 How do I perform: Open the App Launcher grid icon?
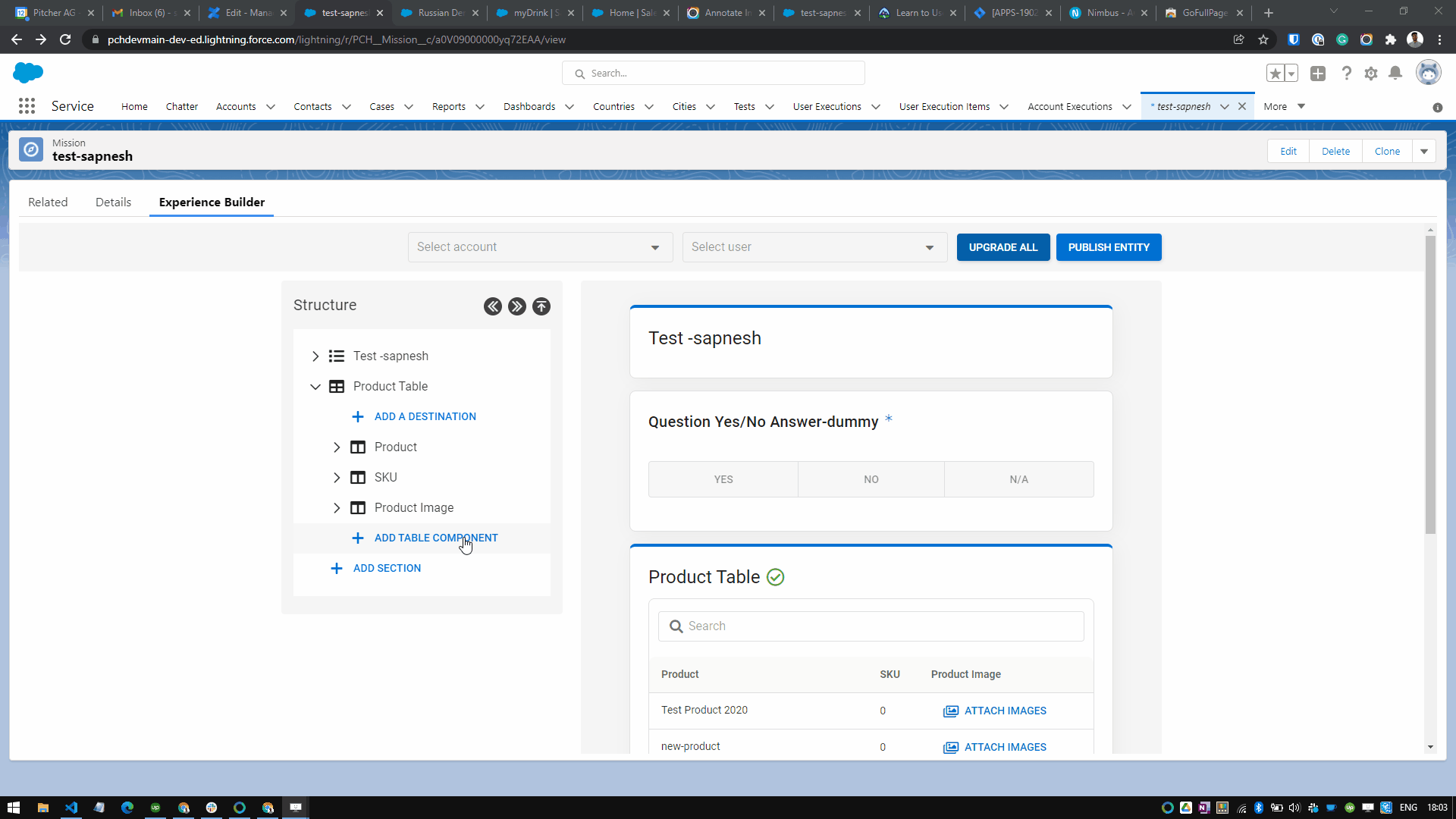coord(27,106)
